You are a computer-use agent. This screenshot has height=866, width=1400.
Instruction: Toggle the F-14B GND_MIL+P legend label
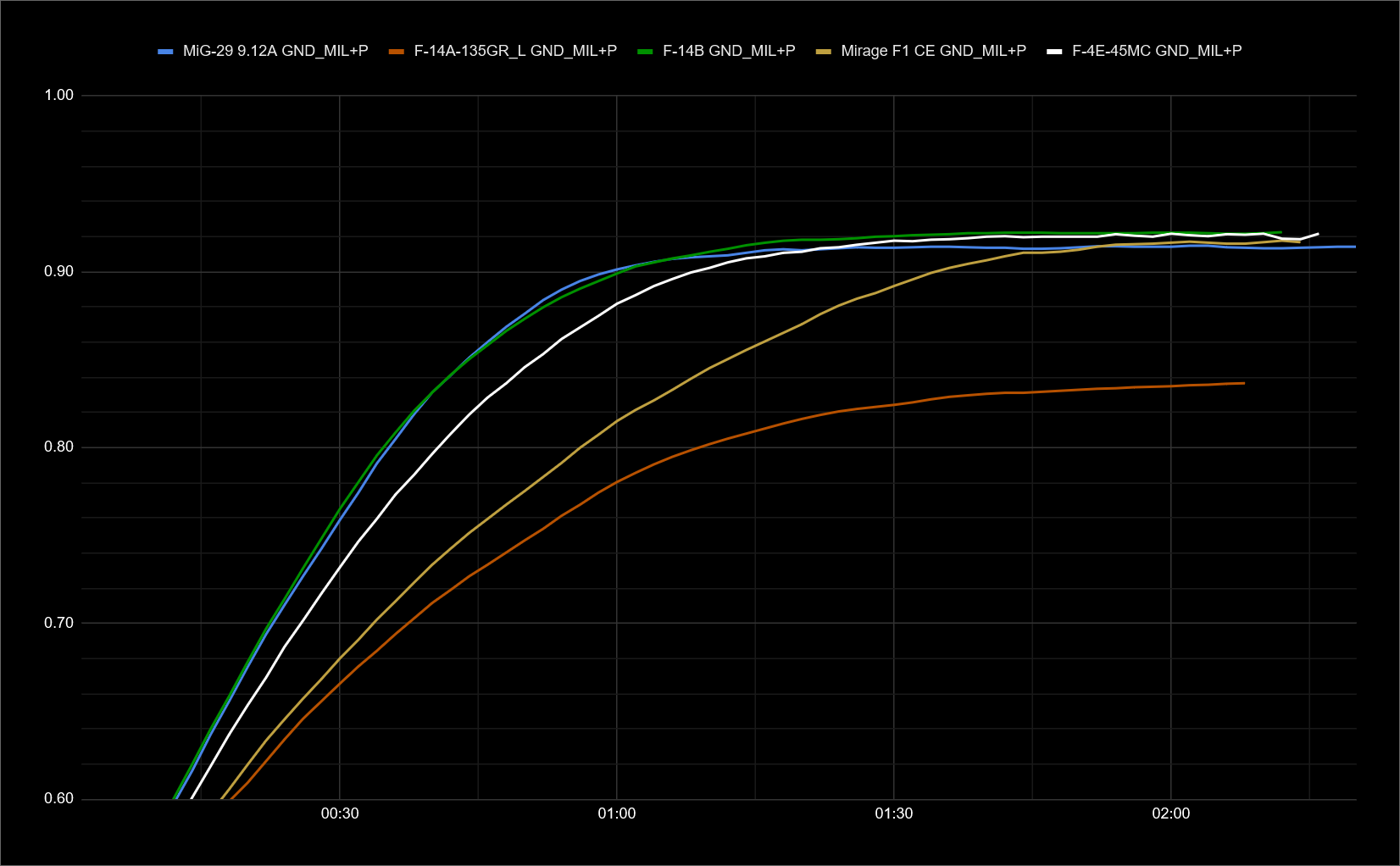pos(729,51)
